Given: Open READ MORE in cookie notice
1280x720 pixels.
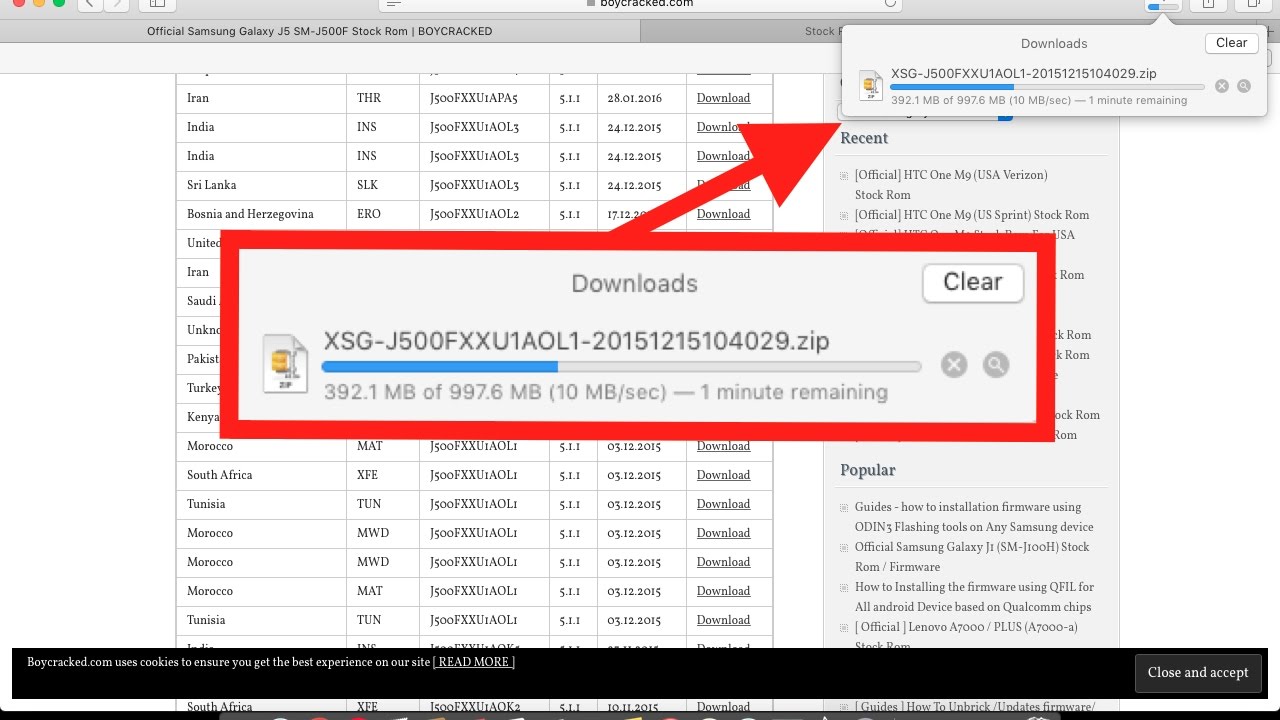Looking at the screenshot, I should (474, 662).
